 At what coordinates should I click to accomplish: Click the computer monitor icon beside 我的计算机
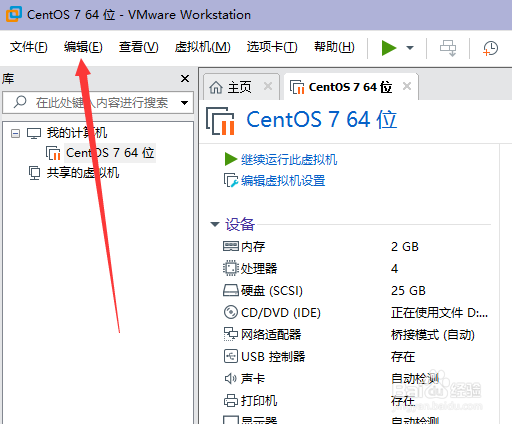tap(34, 133)
